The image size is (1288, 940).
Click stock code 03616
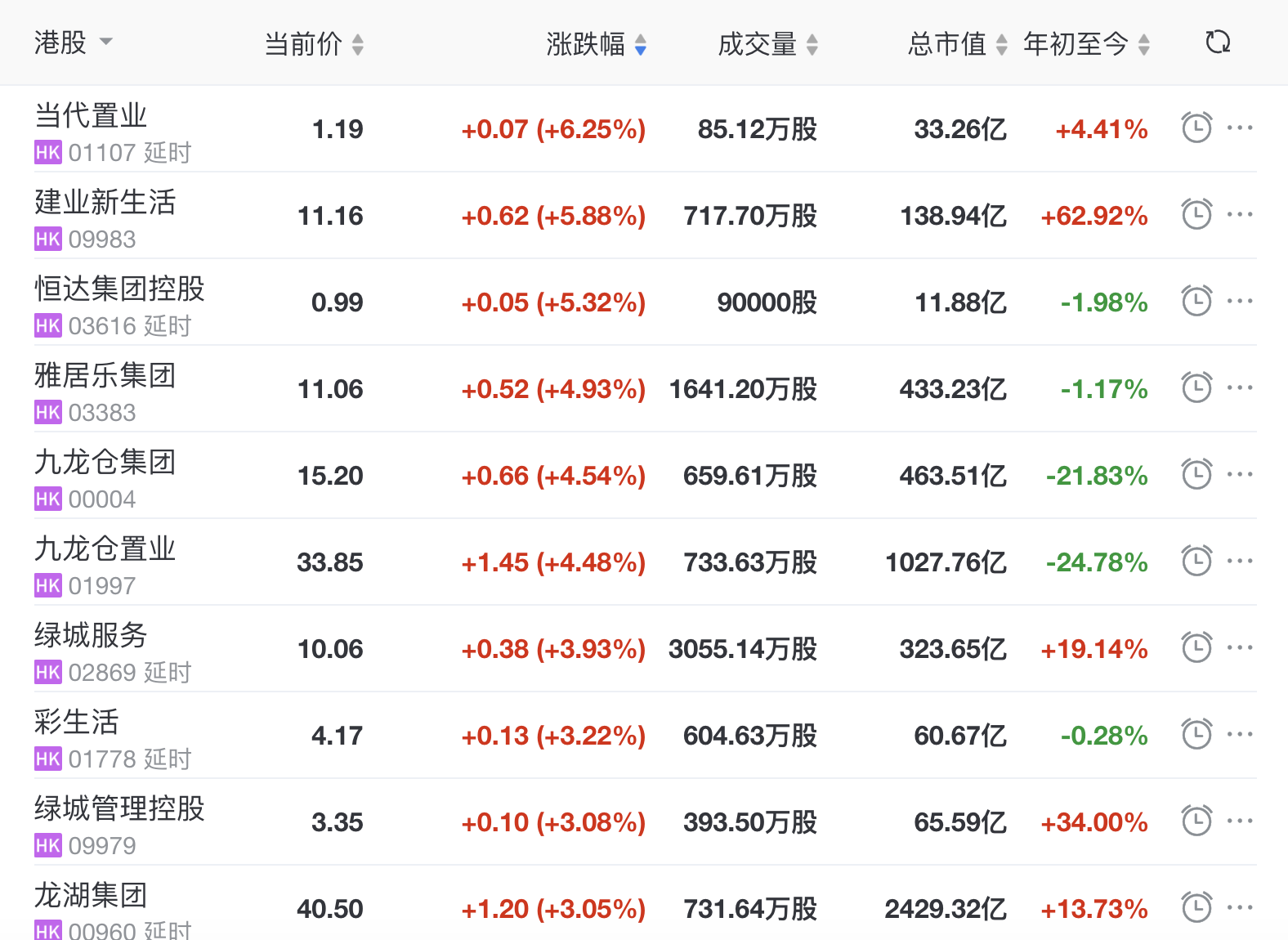[x=102, y=326]
